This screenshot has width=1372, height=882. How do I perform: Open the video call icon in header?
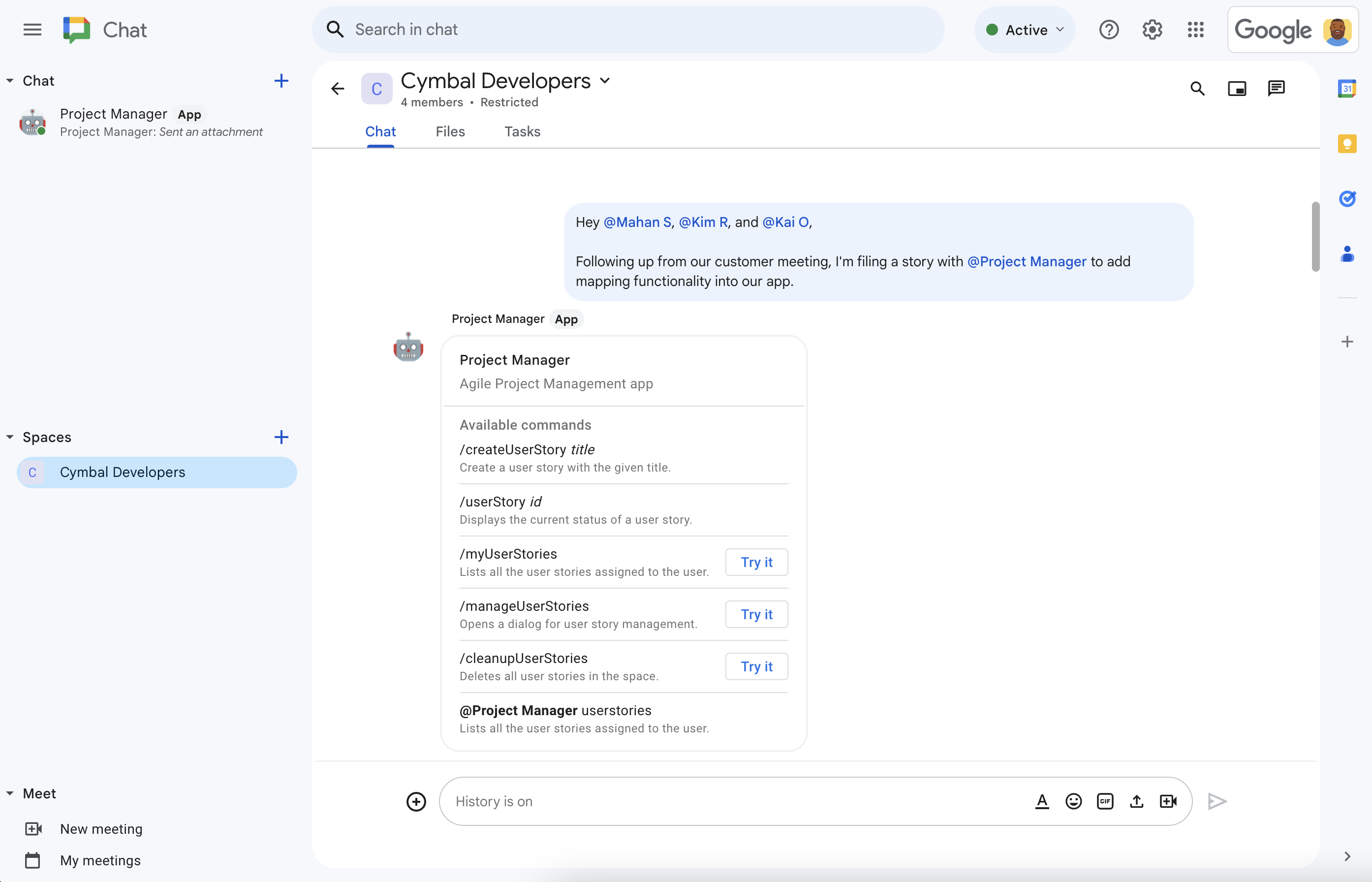1237,88
